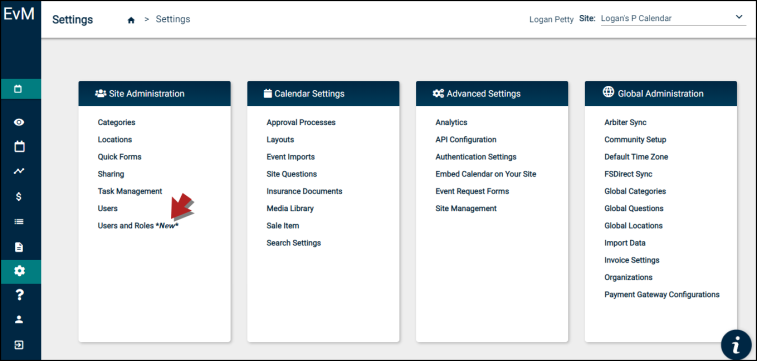The height and width of the screenshot is (361, 757).
Task: Select the settings gear icon in sidebar
Action: (19, 271)
